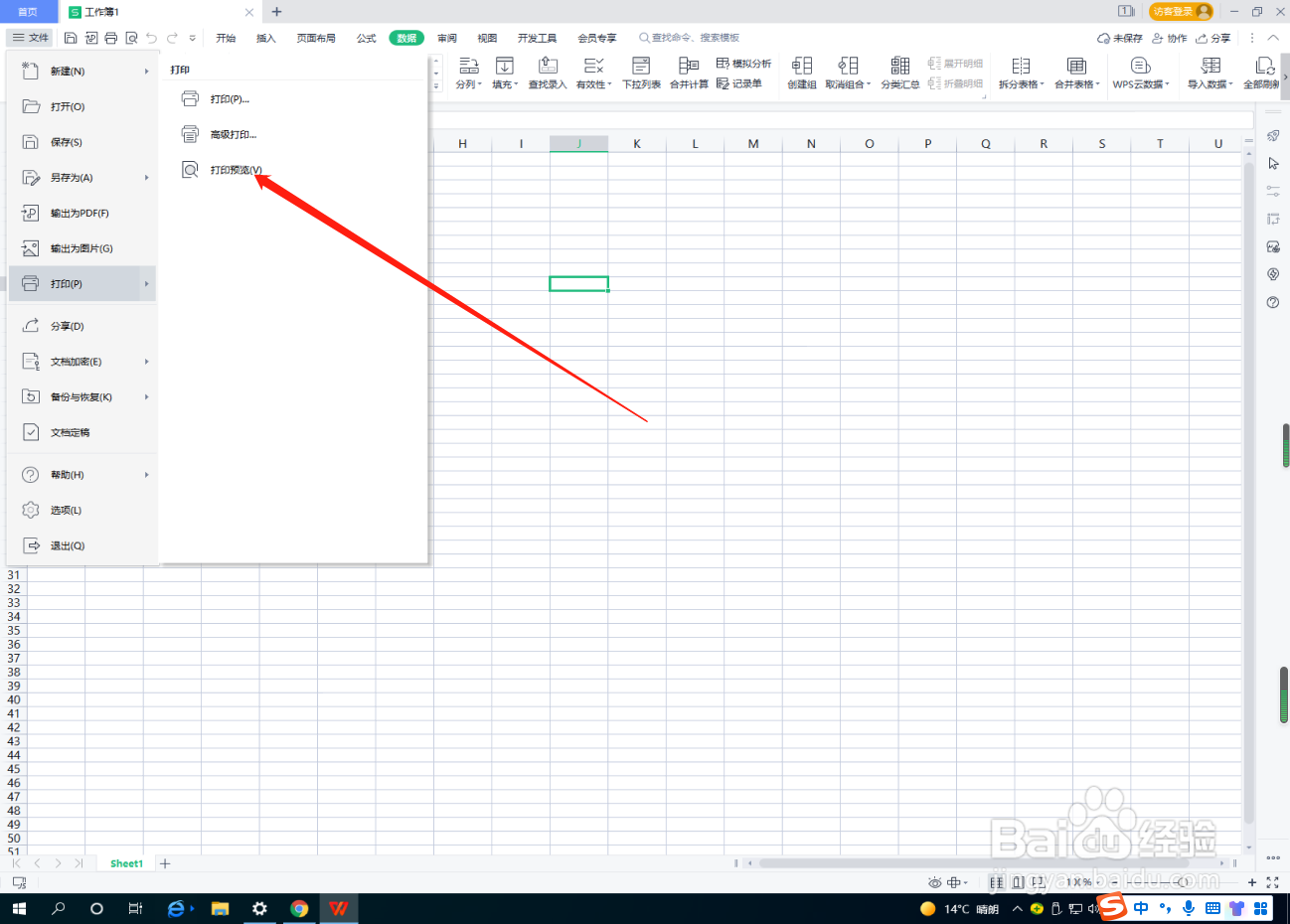Open File Explorer from the taskbar
Screen dimensions: 1290x924
(x=220, y=908)
